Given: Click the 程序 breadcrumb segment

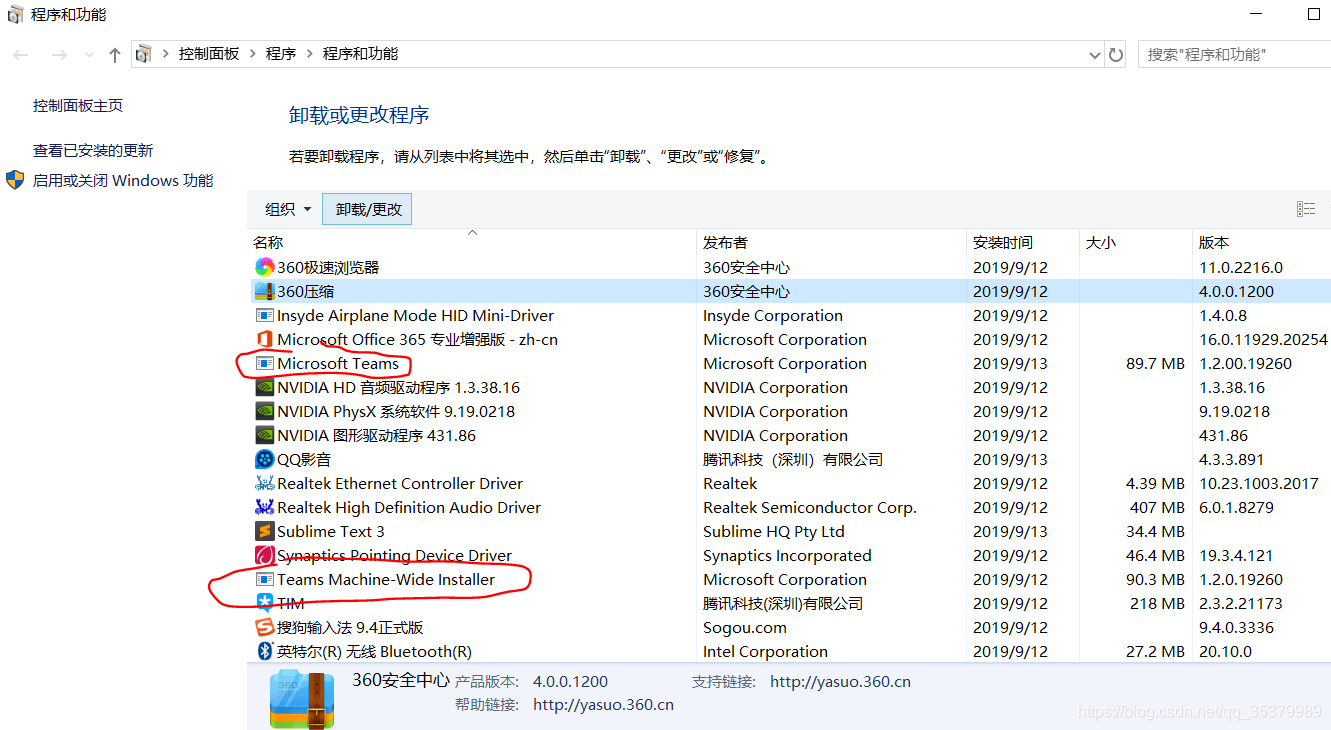Looking at the screenshot, I should click(x=281, y=54).
